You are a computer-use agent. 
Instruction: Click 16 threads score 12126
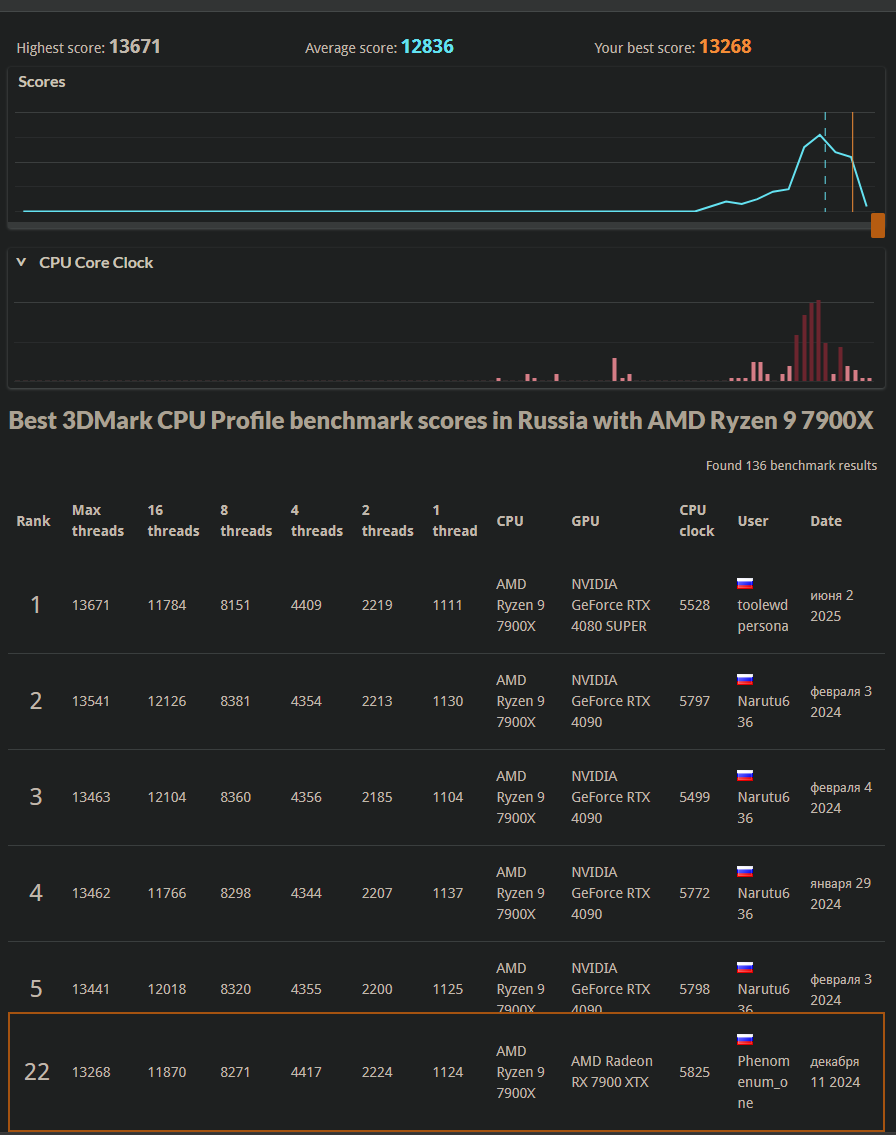pyautogui.click(x=166, y=701)
